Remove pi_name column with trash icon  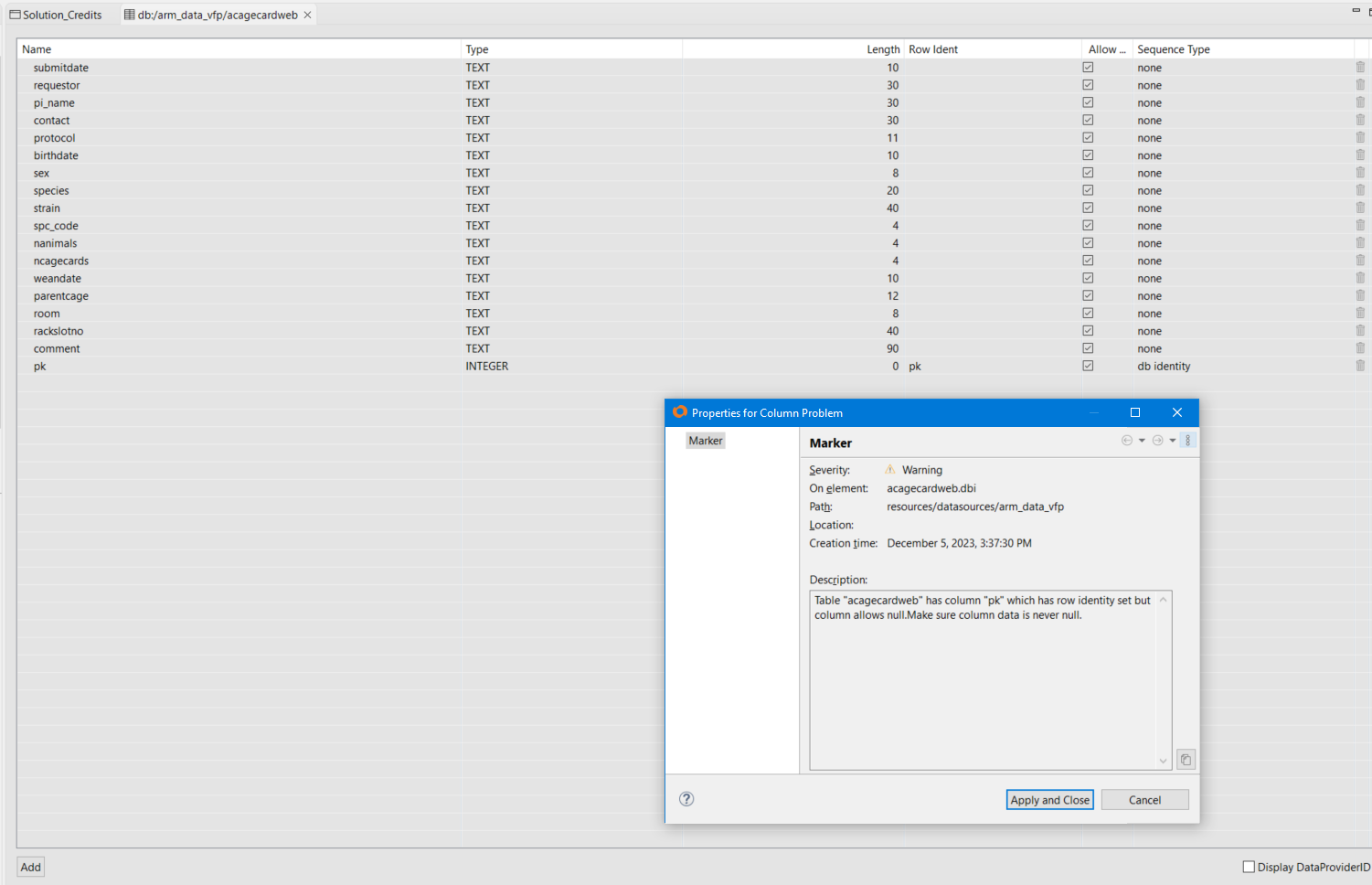[1360, 102]
